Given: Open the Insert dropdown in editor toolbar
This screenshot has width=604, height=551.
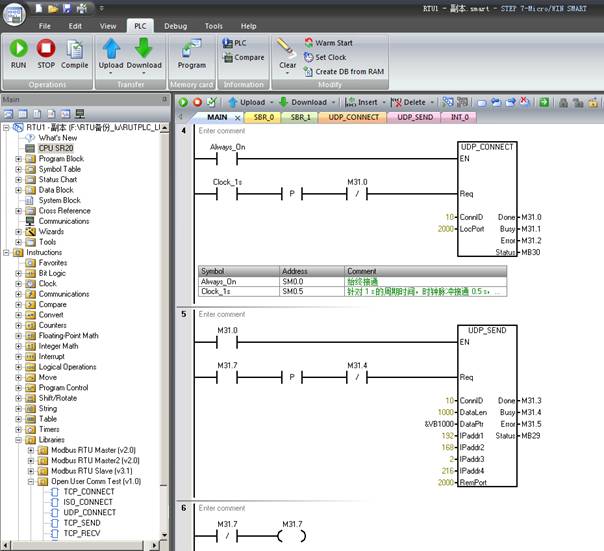Looking at the screenshot, I should [369, 102].
